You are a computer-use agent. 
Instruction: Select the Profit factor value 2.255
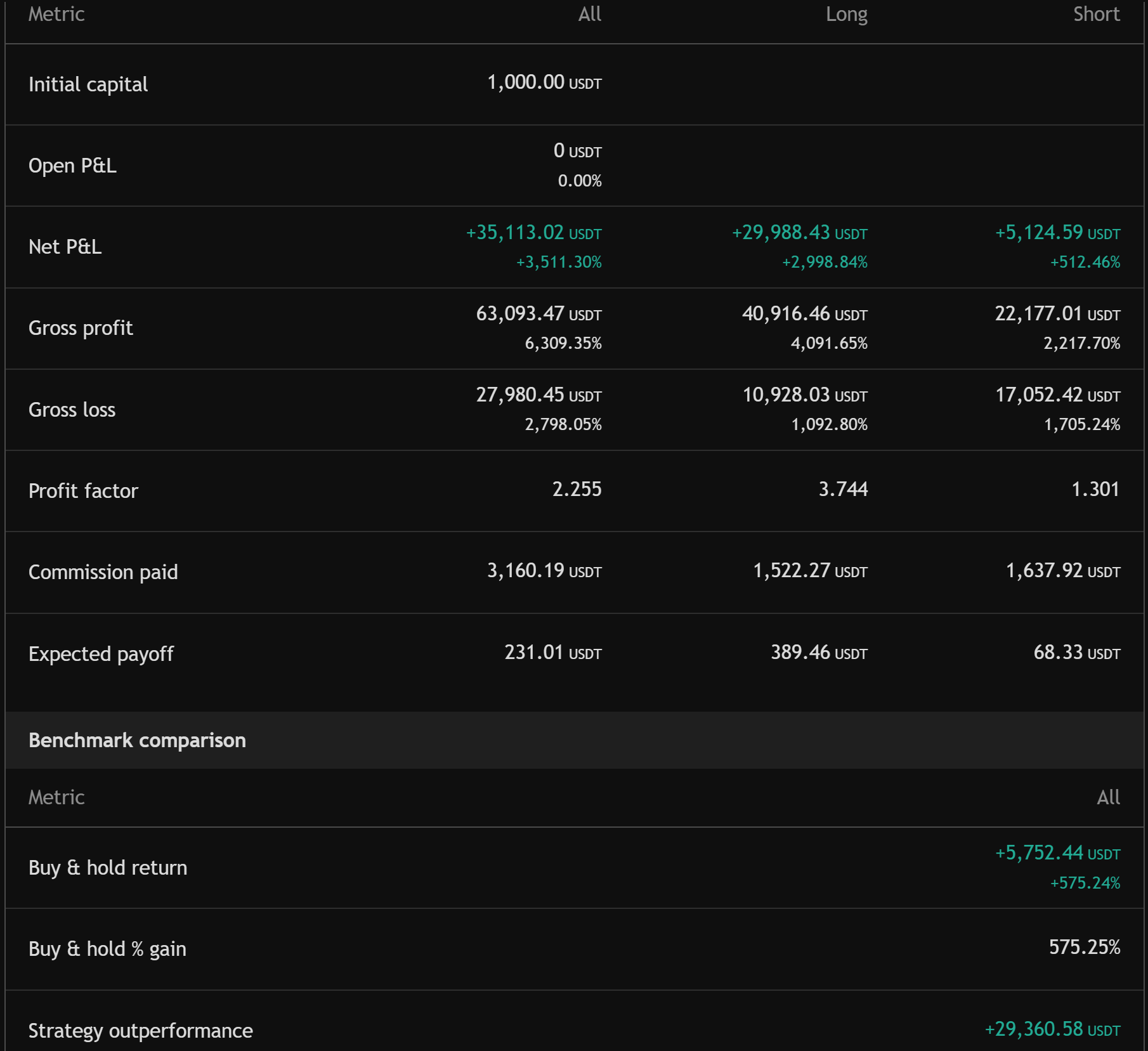pyautogui.click(x=577, y=489)
